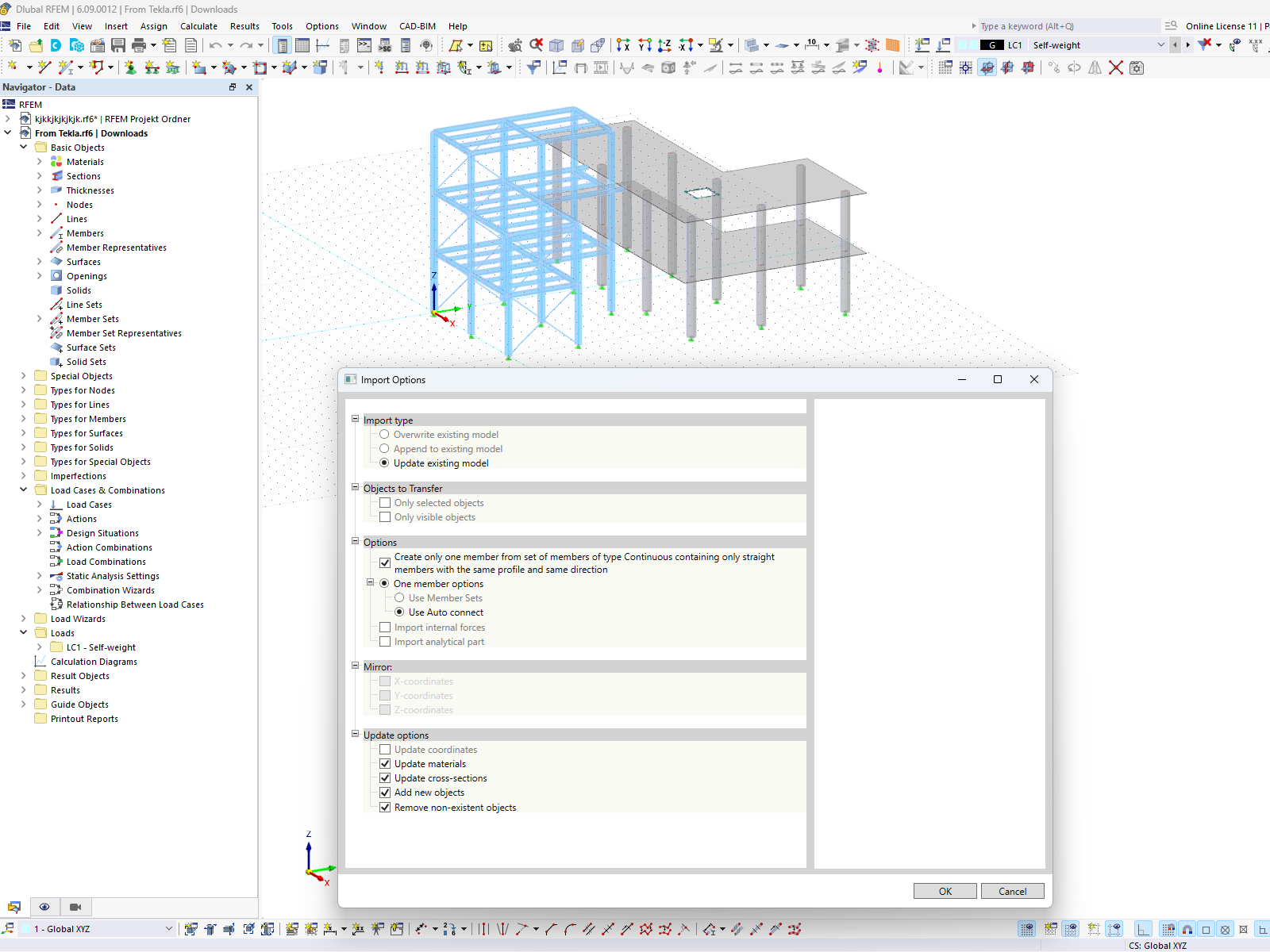The height and width of the screenshot is (952, 1270).
Task: Click the camera icon below the navigator
Action: point(75,907)
